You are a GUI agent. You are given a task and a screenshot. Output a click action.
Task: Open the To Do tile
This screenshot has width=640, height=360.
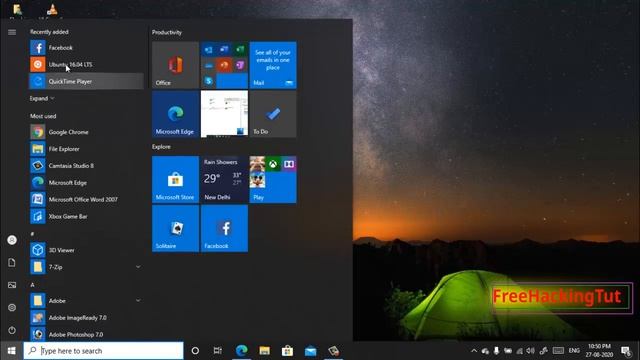[273, 114]
